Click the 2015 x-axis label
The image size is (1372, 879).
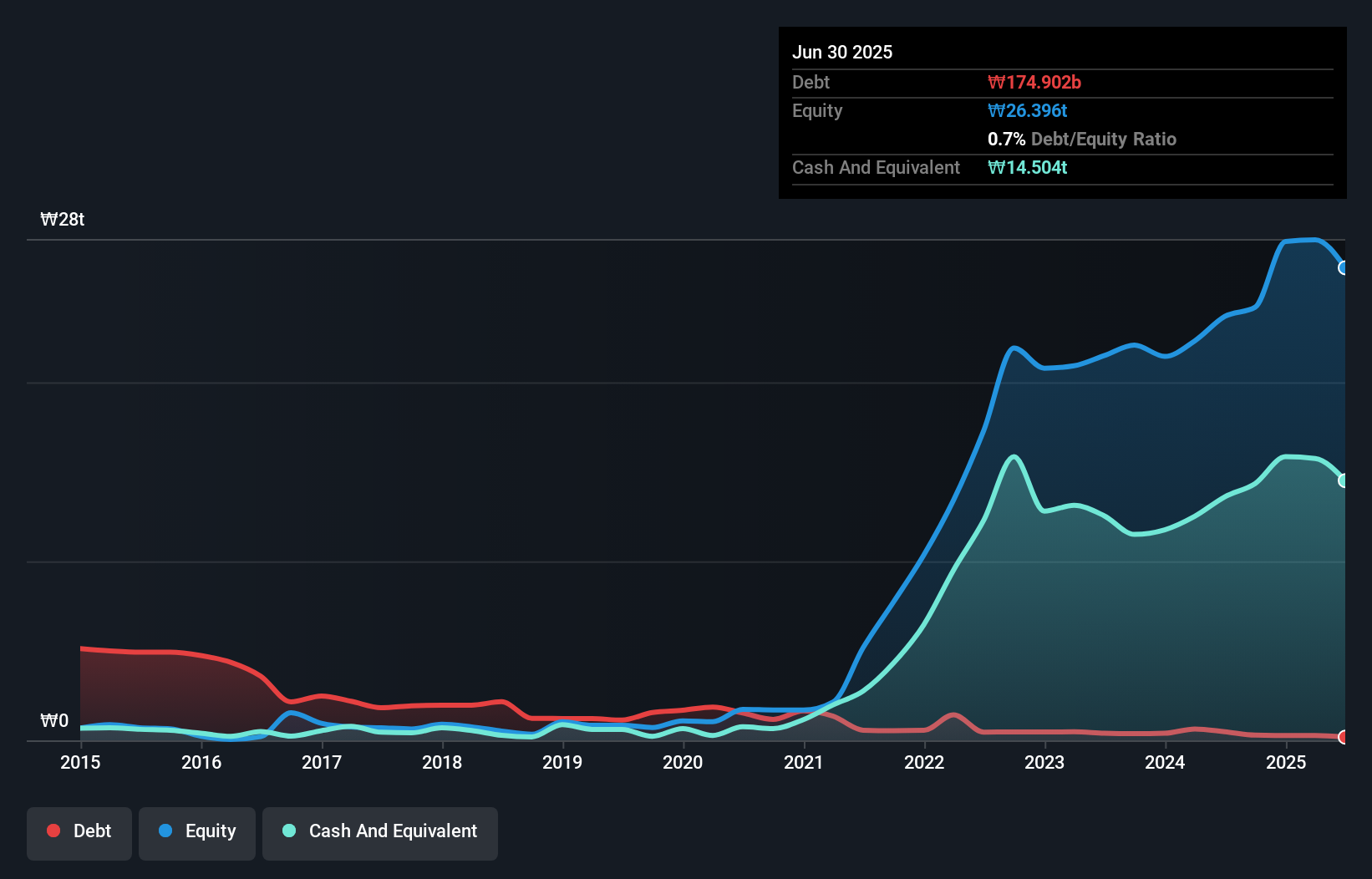coord(80,762)
